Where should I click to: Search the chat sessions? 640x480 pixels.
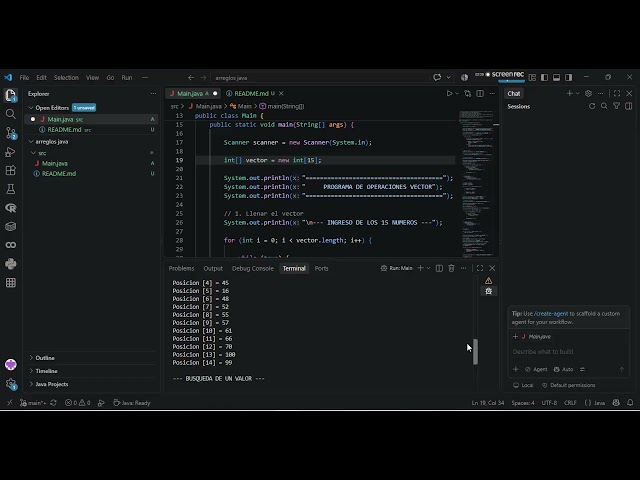coord(604,106)
